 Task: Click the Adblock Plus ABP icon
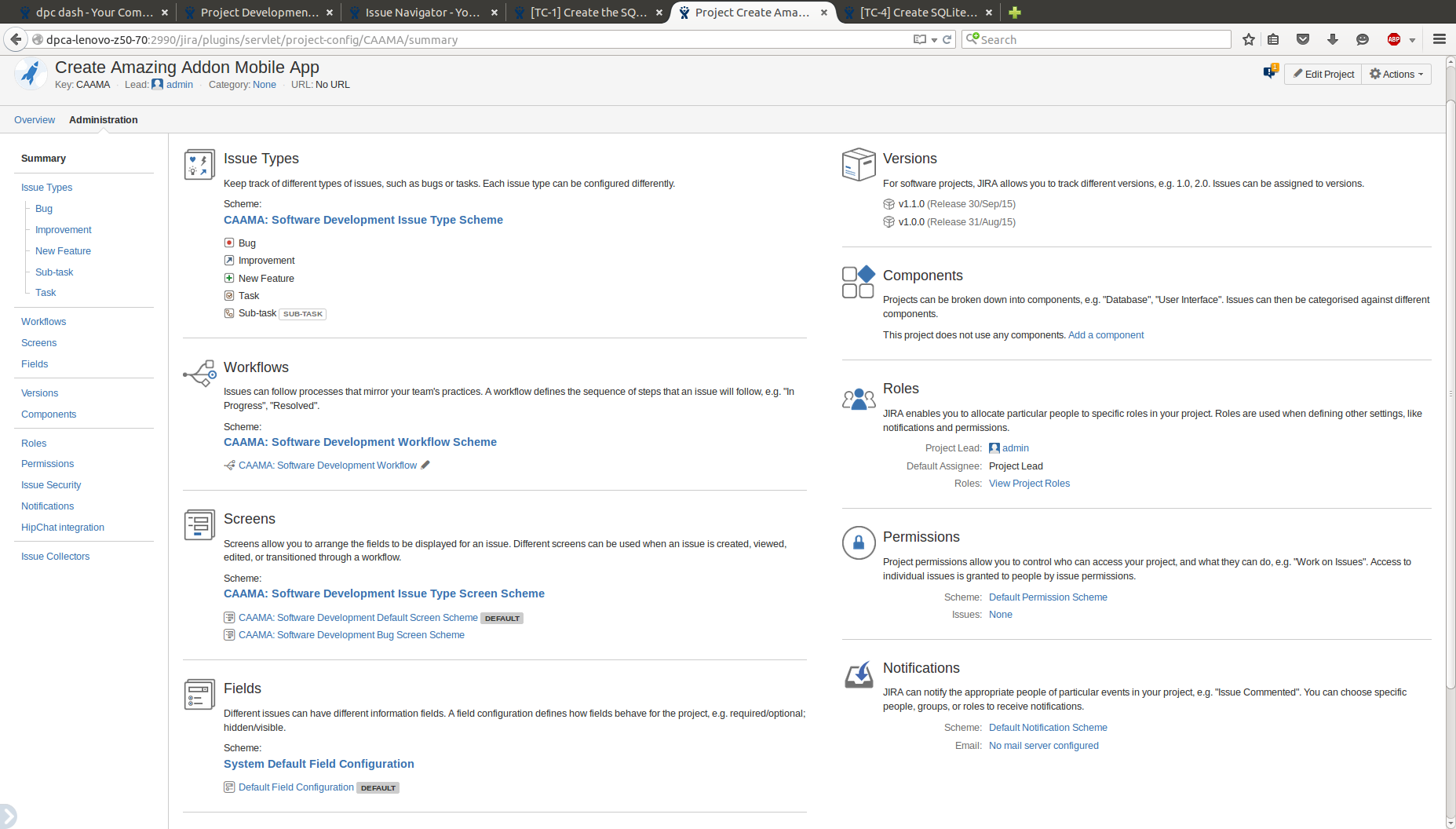click(x=1394, y=39)
